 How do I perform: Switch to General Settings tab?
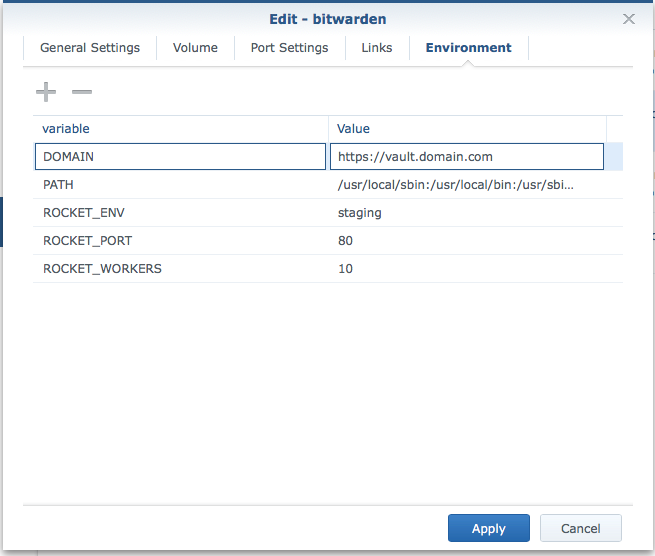coord(90,48)
